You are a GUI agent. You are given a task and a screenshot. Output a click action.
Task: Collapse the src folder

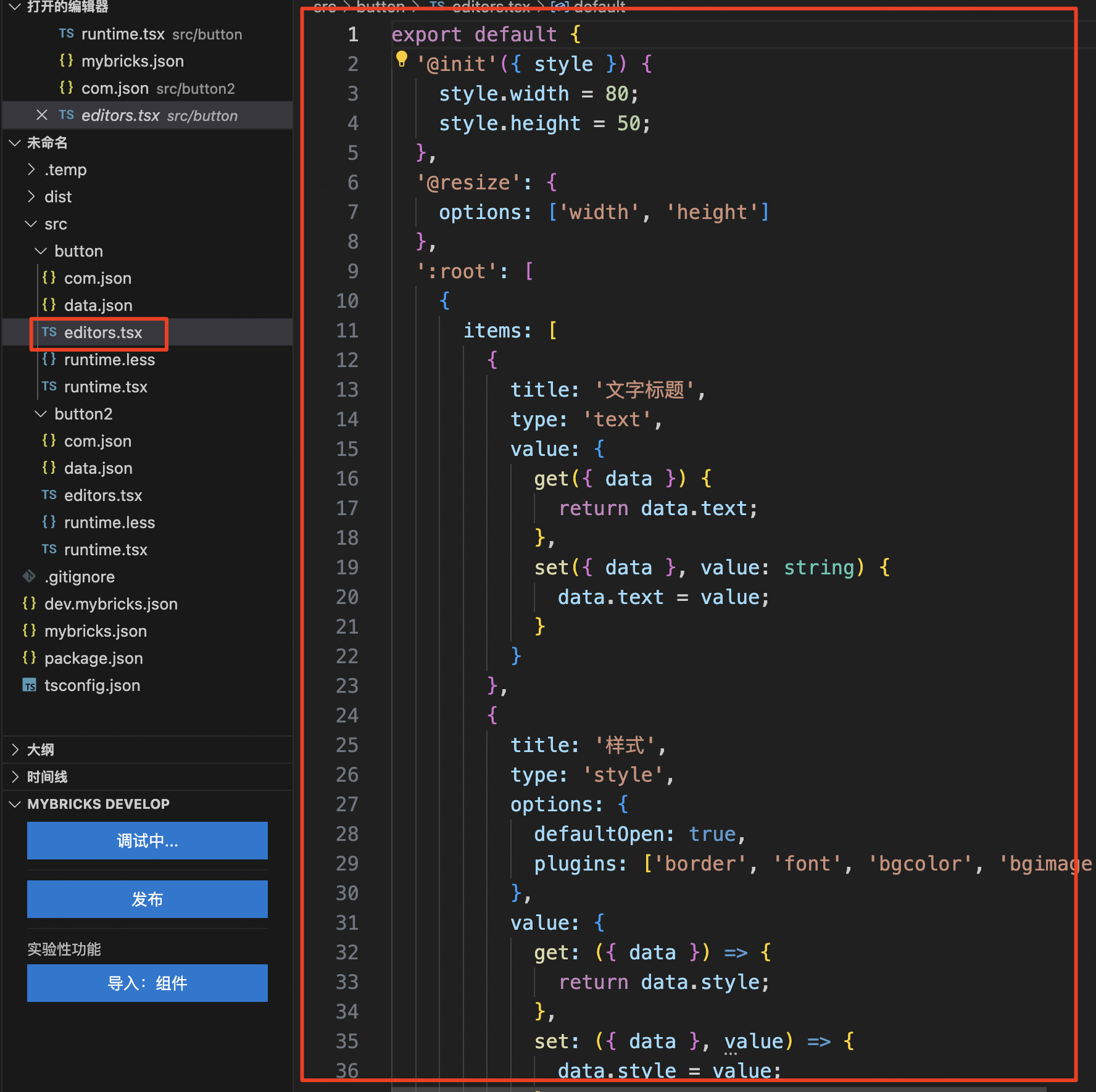point(31,224)
